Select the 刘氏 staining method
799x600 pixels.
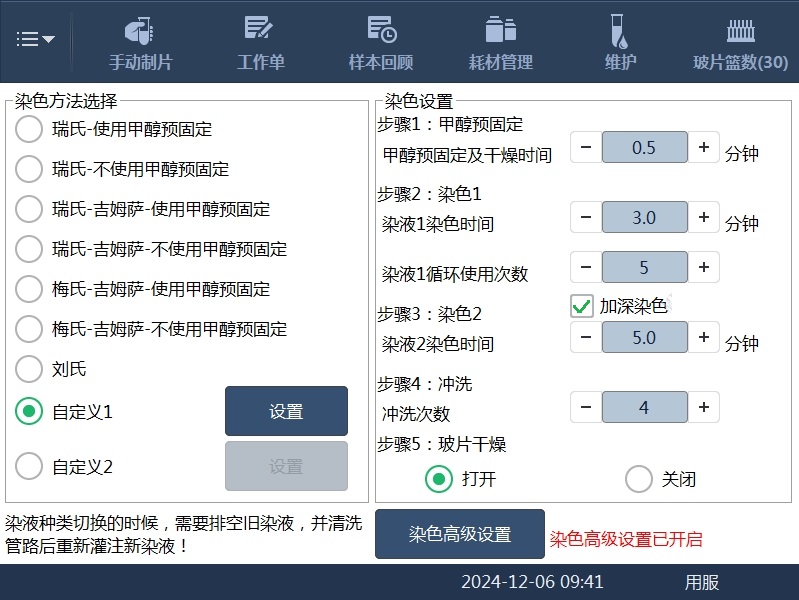pos(30,369)
